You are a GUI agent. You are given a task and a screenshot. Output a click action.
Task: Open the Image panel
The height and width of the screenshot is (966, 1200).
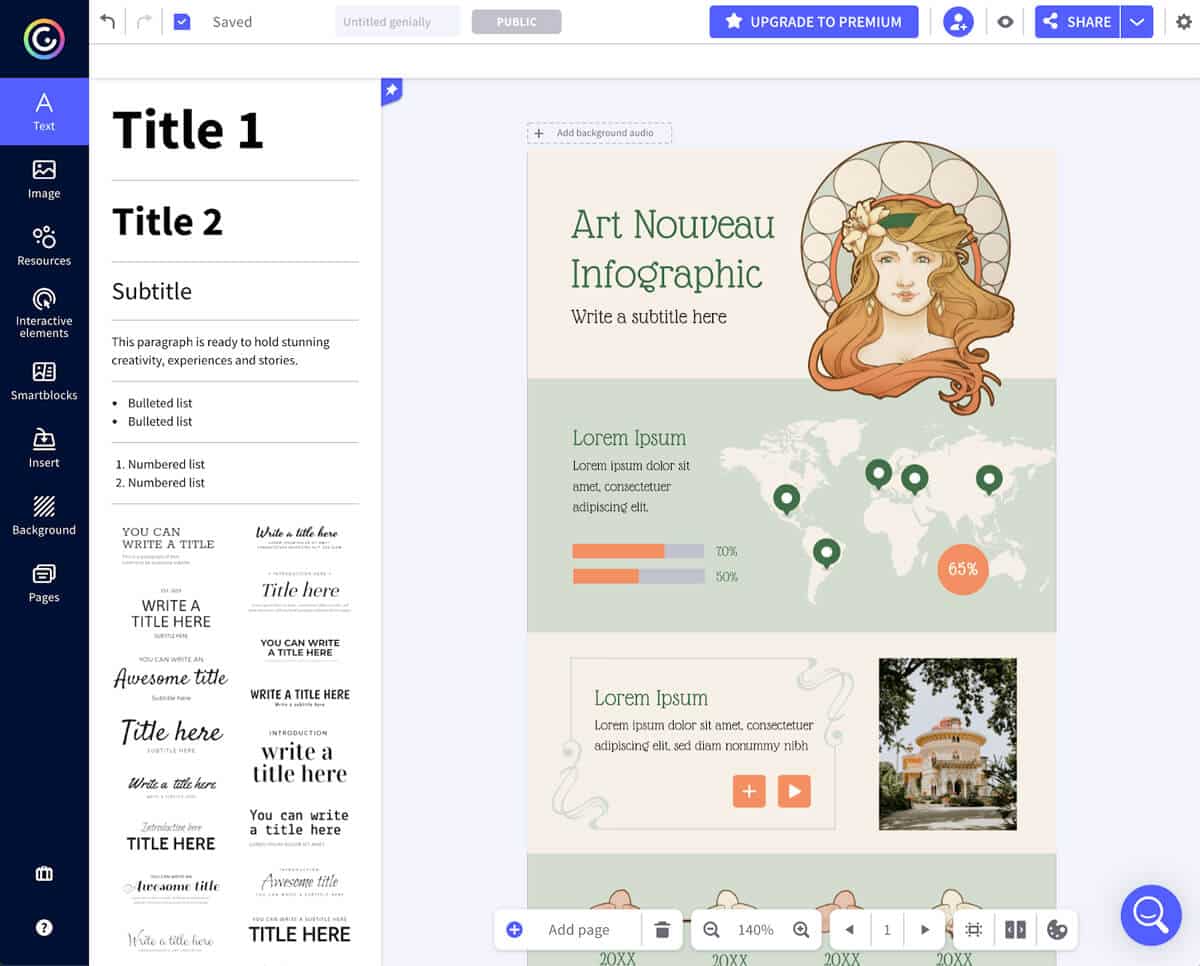click(x=44, y=179)
